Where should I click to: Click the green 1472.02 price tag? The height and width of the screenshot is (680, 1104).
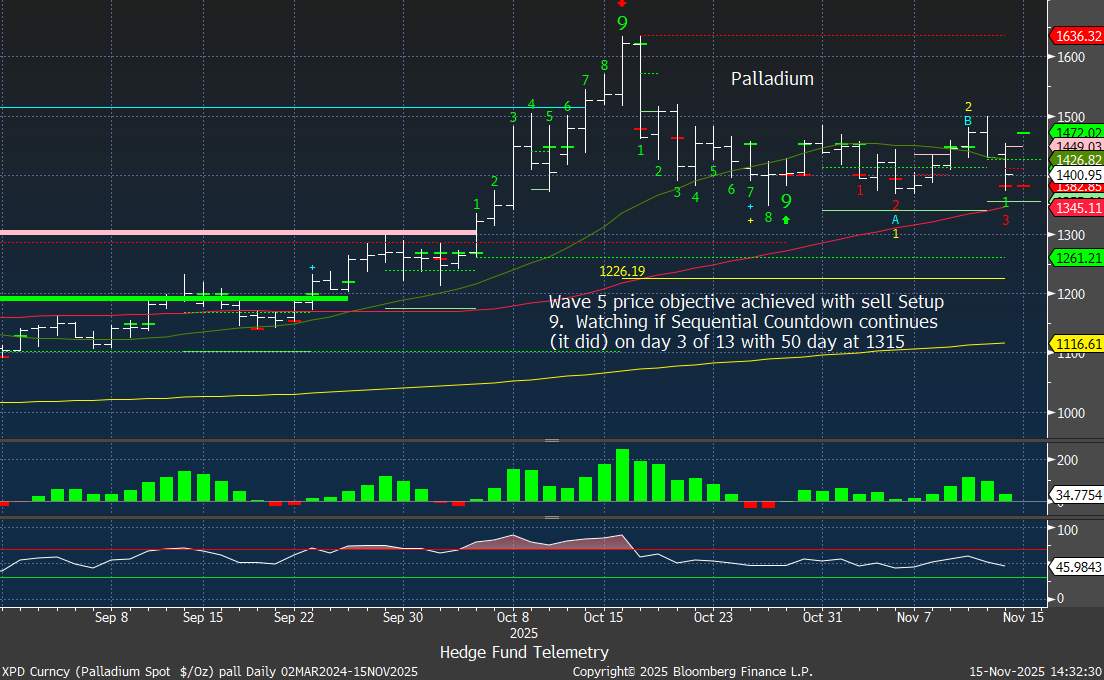tap(1075, 131)
